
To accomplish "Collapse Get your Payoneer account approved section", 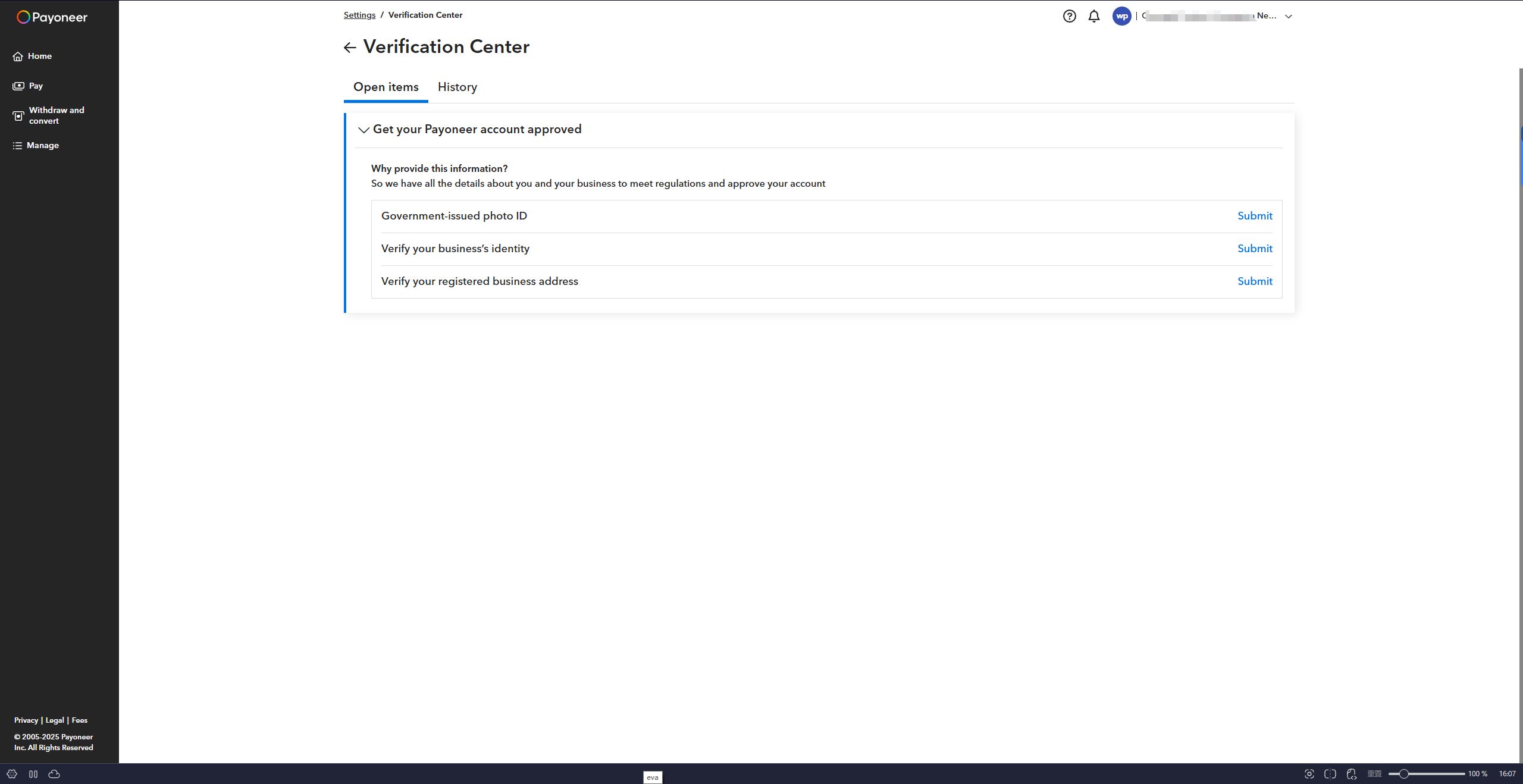I will pos(363,130).
